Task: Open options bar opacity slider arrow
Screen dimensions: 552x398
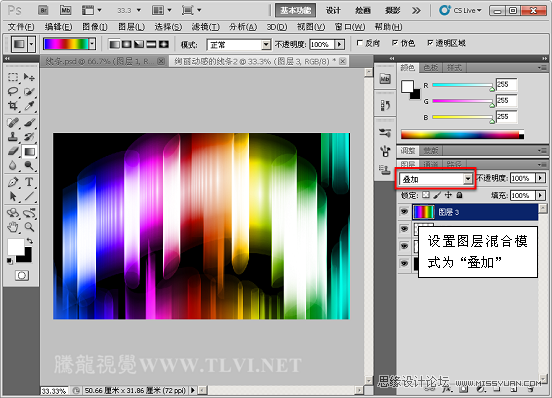Action: point(339,44)
